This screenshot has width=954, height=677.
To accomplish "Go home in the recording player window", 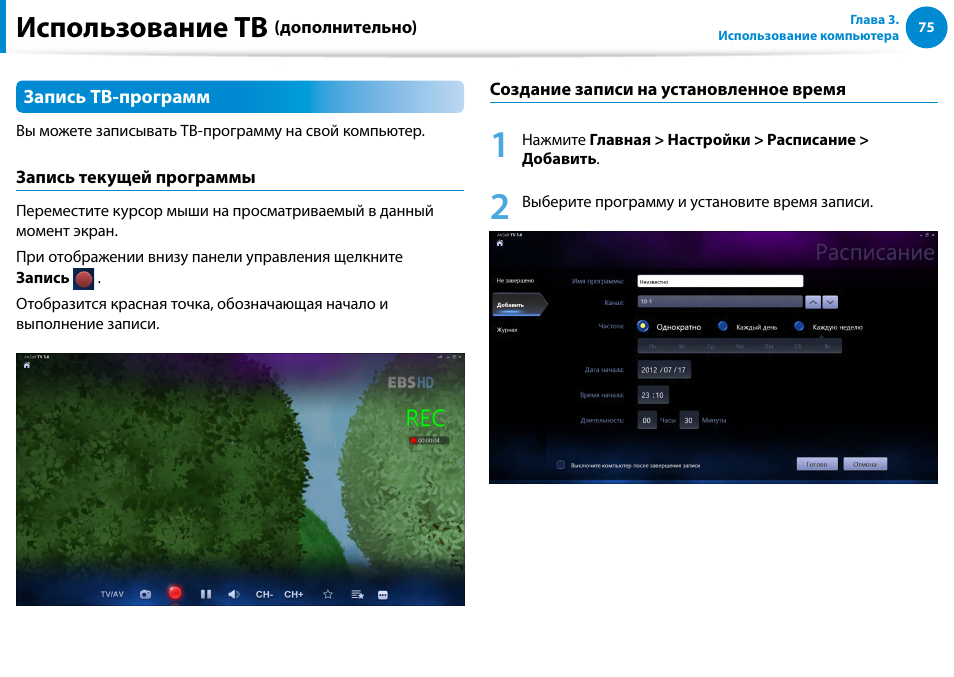I will coord(27,365).
